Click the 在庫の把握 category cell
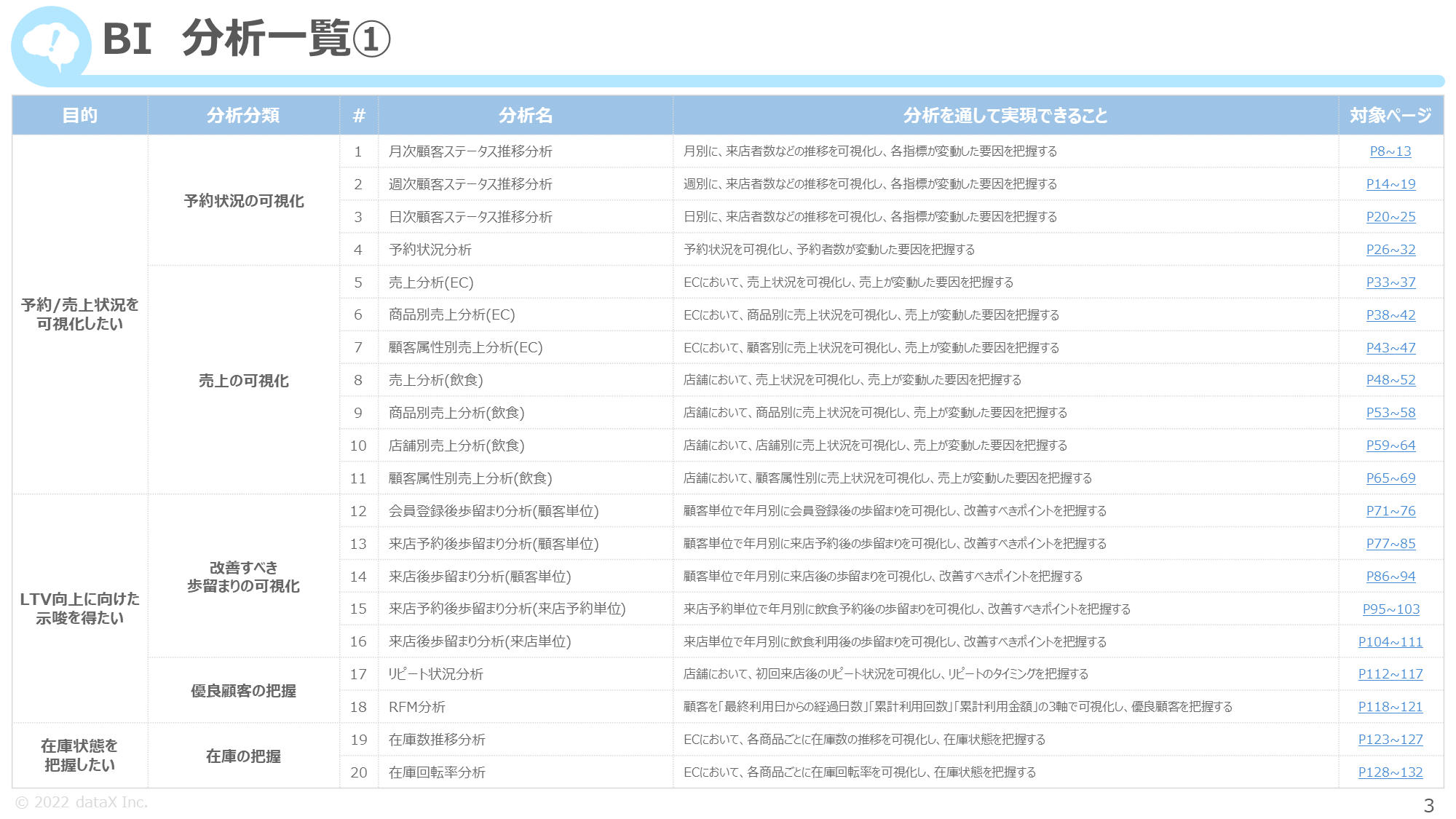The width and height of the screenshot is (1456, 819). pyautogui.click(x=244, y=756)
